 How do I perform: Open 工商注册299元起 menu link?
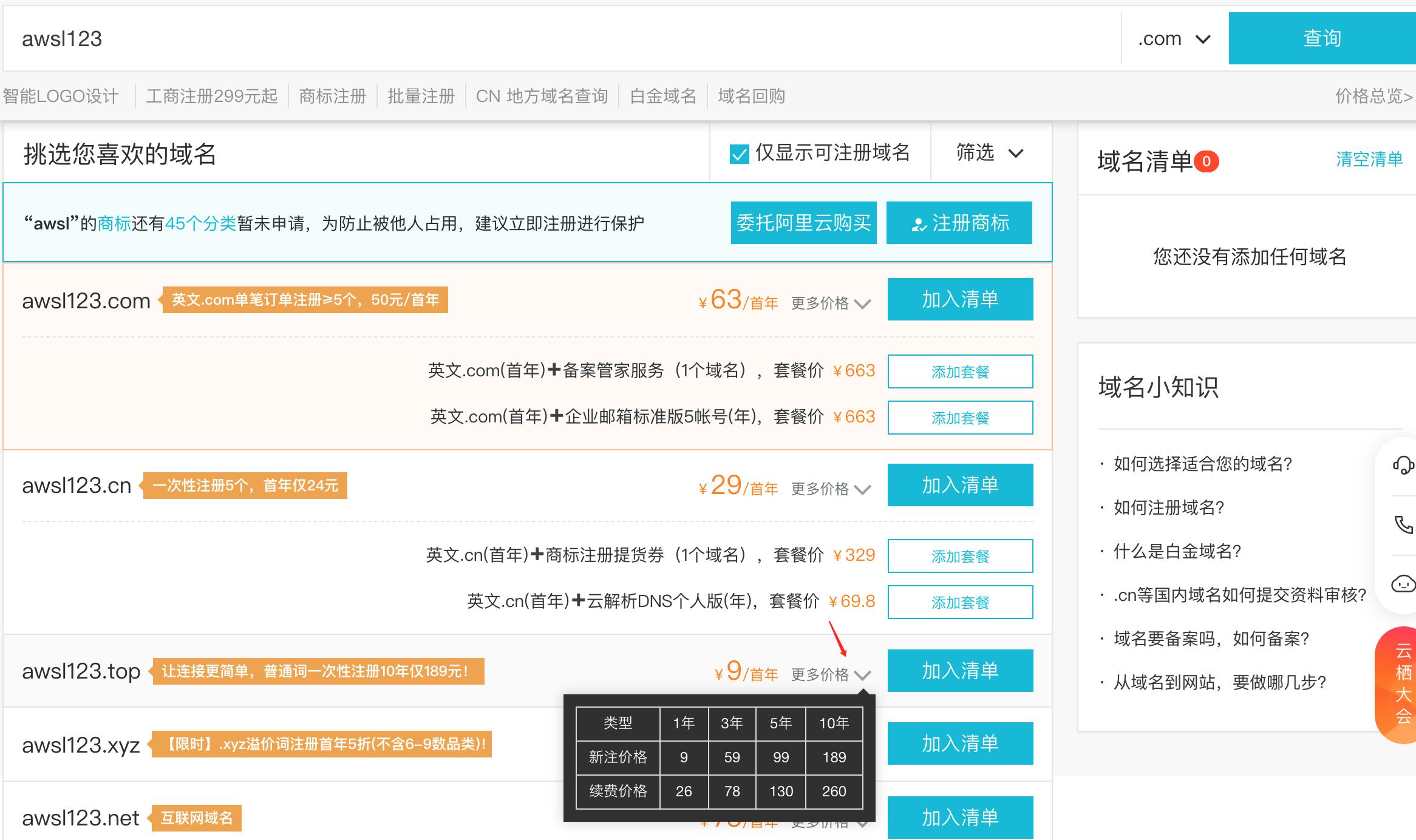point(211,96)
